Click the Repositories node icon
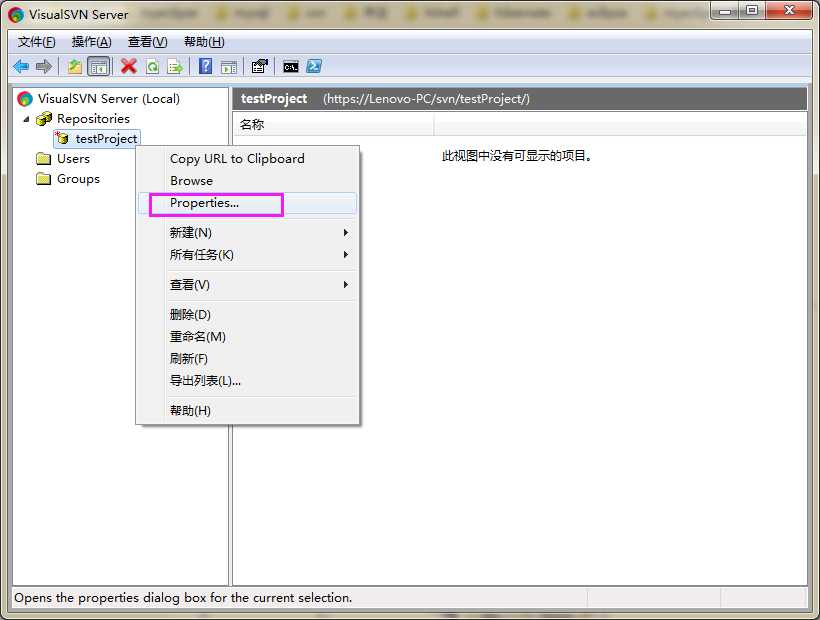820x620 pixels. 44,119
